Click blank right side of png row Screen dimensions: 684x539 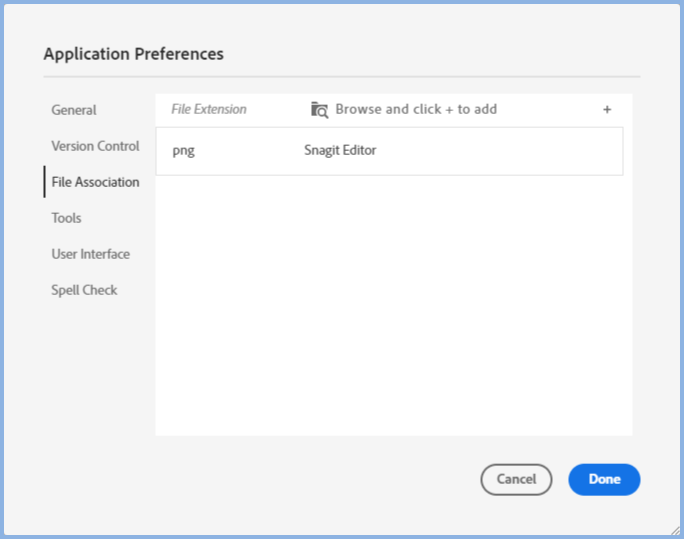(x=520, y=151)
